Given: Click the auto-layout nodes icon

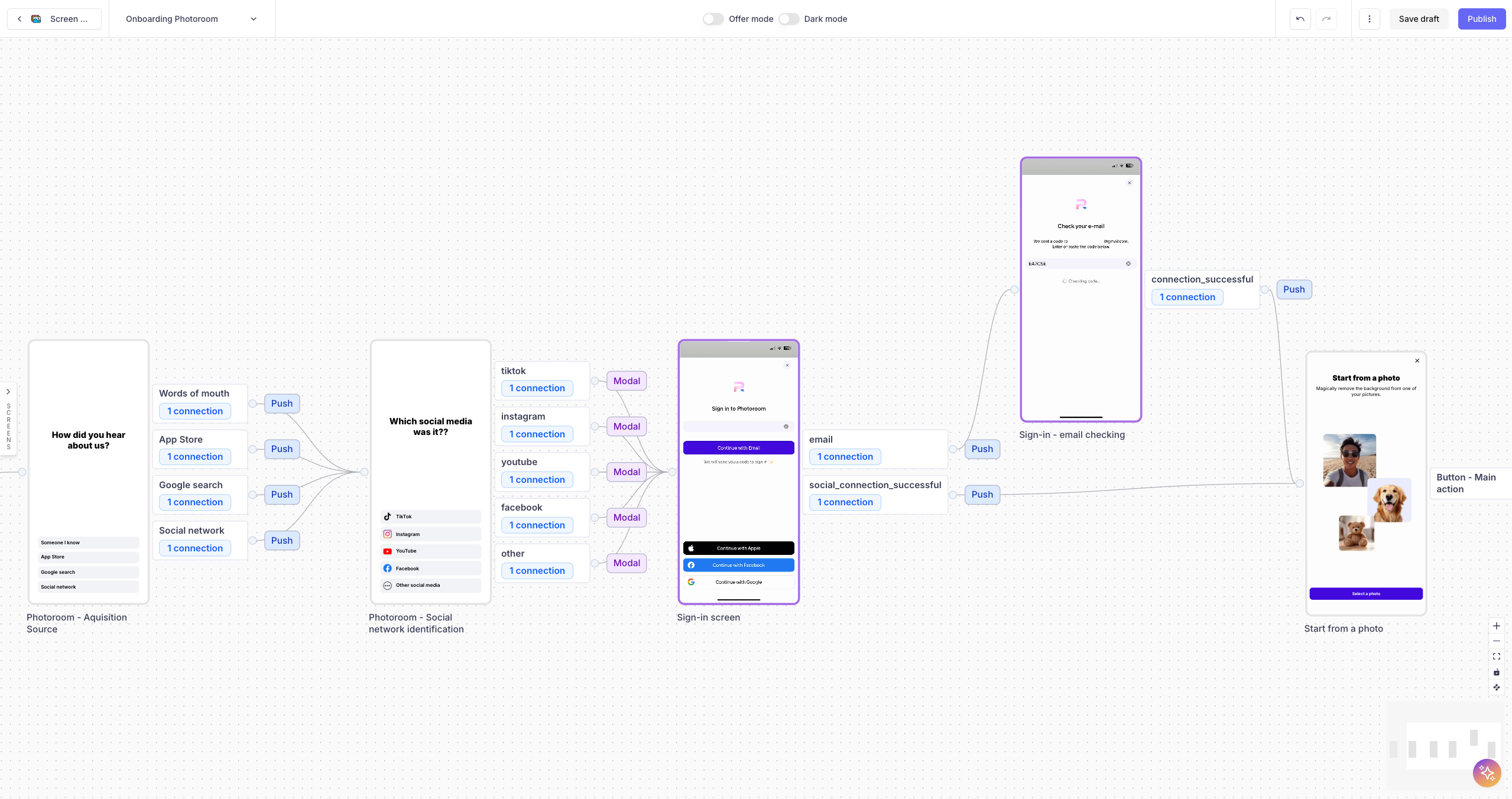Looking at the screenshot, I should (x=1496, y=687).
